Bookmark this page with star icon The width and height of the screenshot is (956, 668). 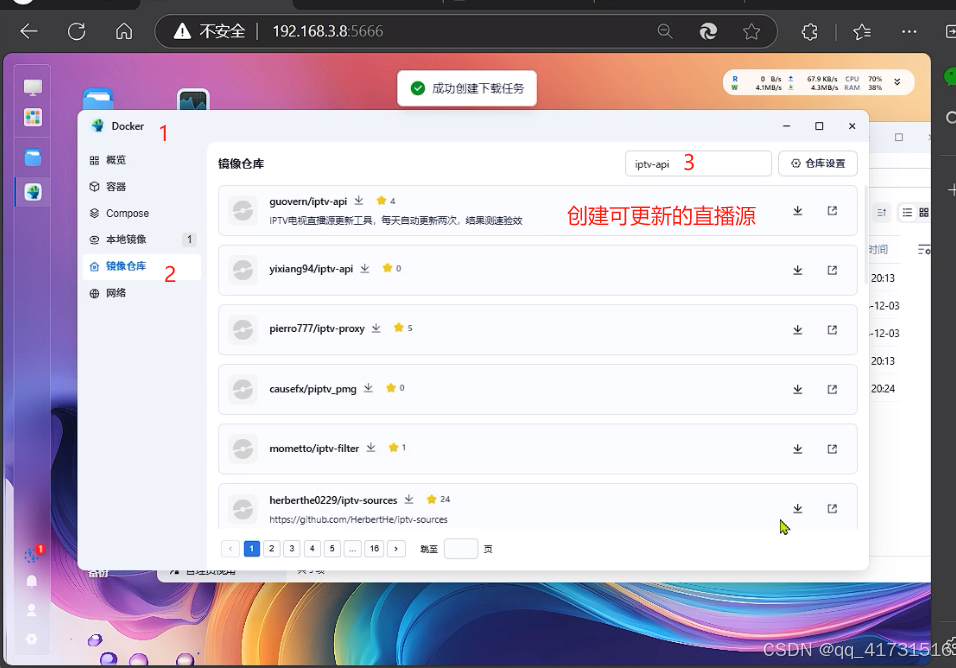click(751, 31)
